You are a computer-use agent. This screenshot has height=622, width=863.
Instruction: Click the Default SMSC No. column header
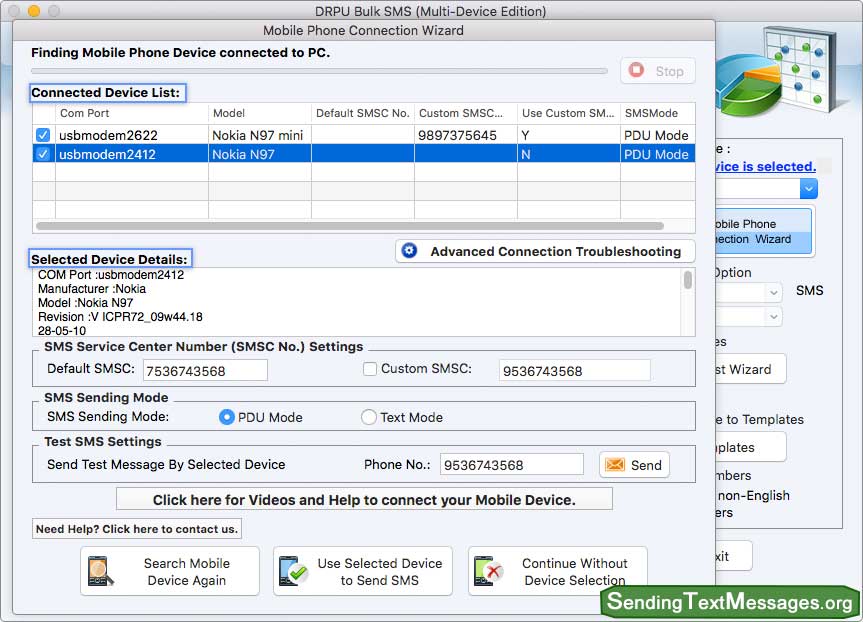coord(363,113)
